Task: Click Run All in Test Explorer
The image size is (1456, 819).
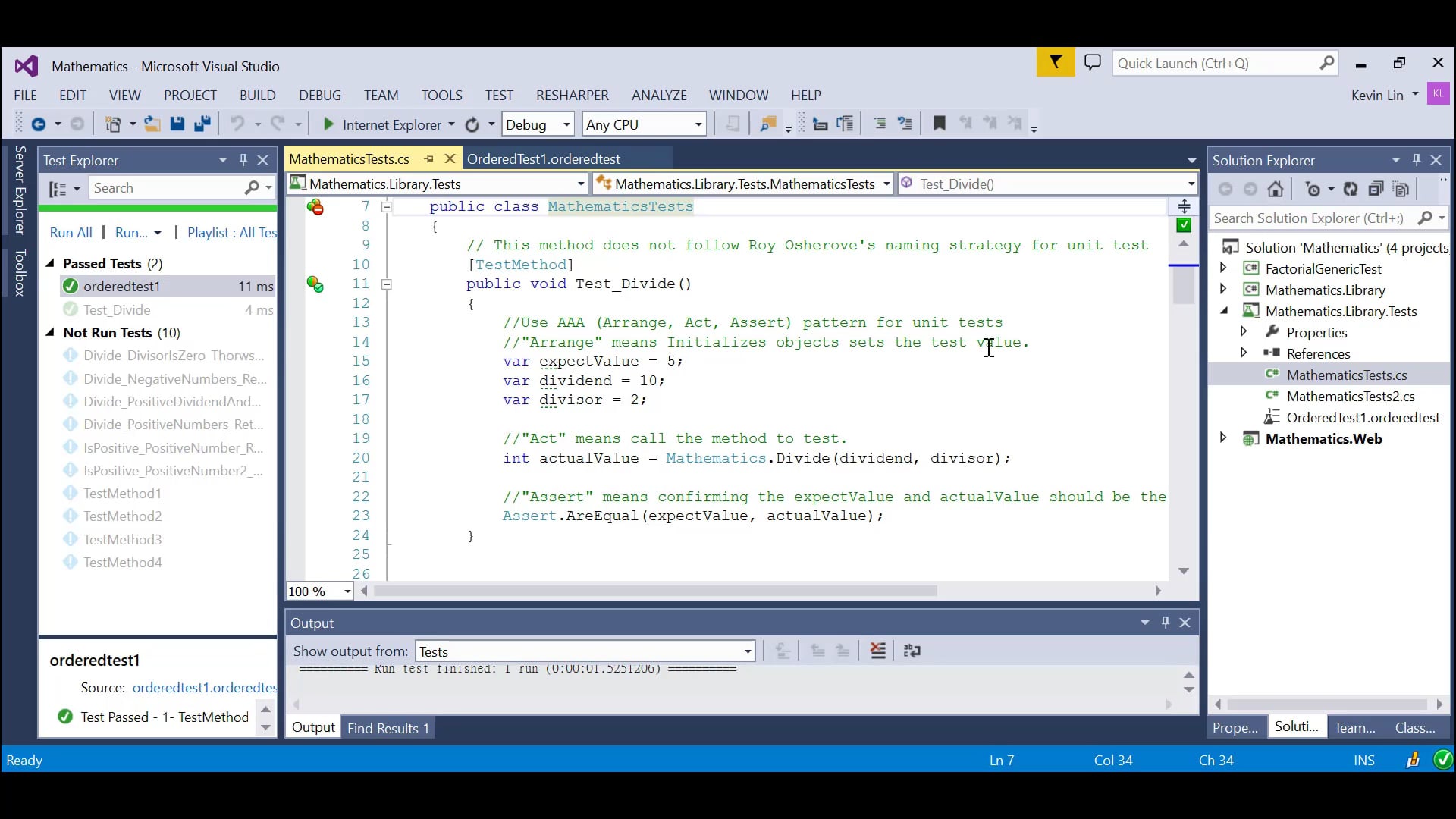Action: [71, 233]
